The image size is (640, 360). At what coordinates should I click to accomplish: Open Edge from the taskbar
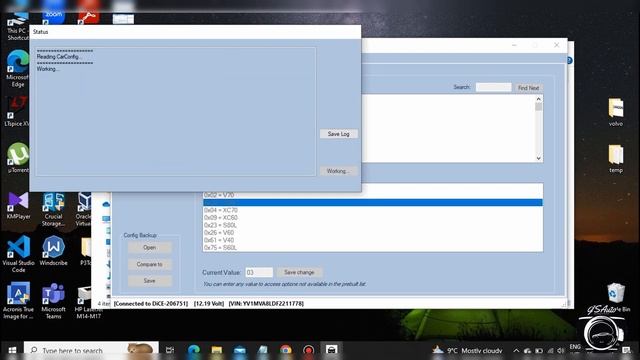194,350
